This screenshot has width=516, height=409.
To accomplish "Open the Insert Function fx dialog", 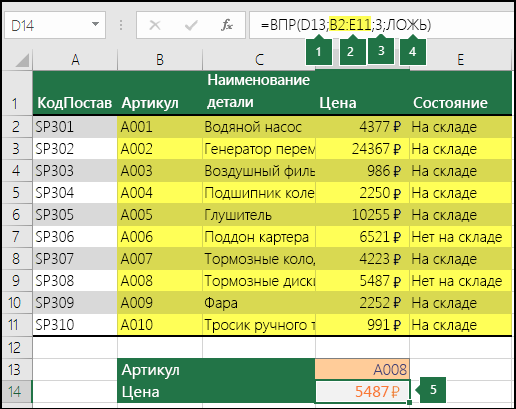I will coord(227,25).
